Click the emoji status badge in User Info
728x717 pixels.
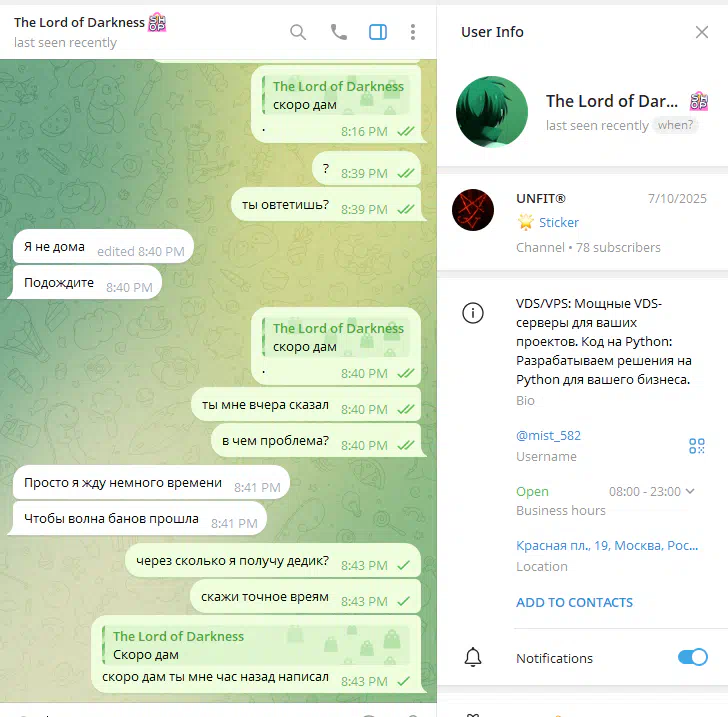[699, 101]
